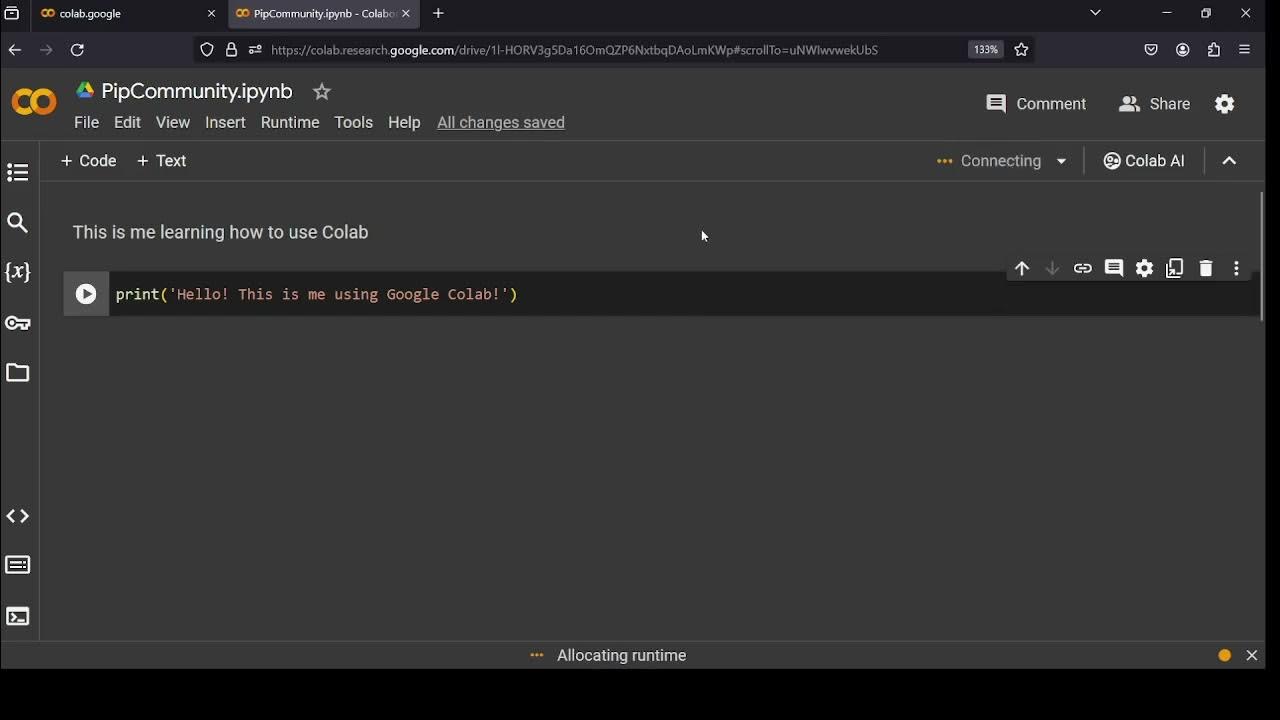Copy link to cell icon
Screen dimensions: 1280x720
point(1083,268)
